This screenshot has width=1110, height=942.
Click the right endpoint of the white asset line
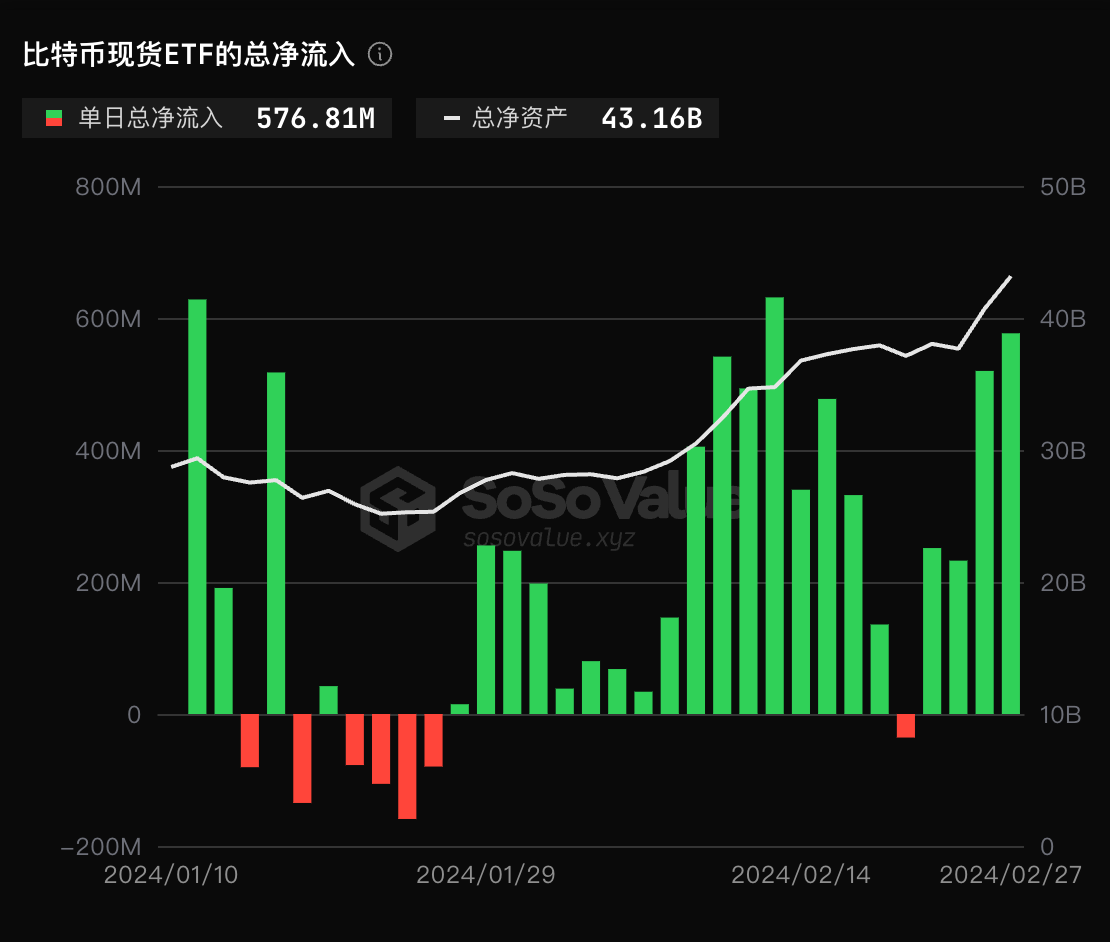point(1011,277)
